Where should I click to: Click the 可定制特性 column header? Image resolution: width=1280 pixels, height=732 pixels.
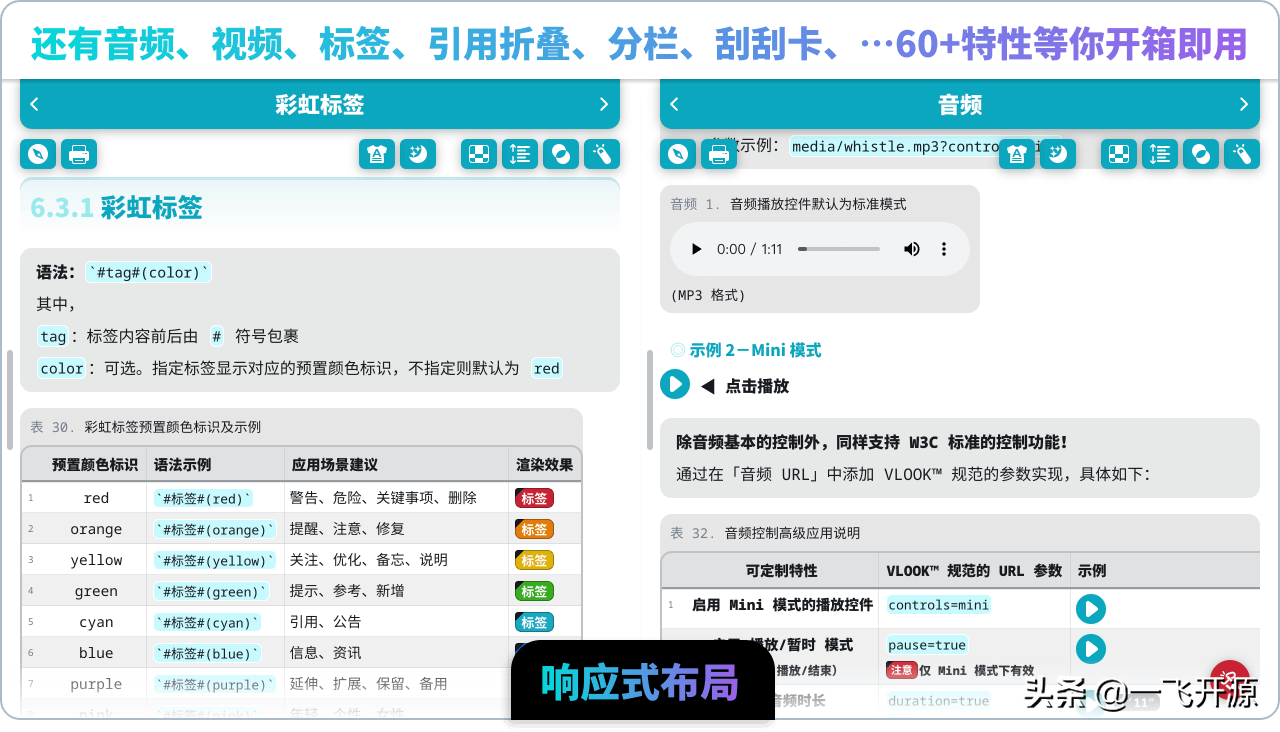click(x=781, y=570)
